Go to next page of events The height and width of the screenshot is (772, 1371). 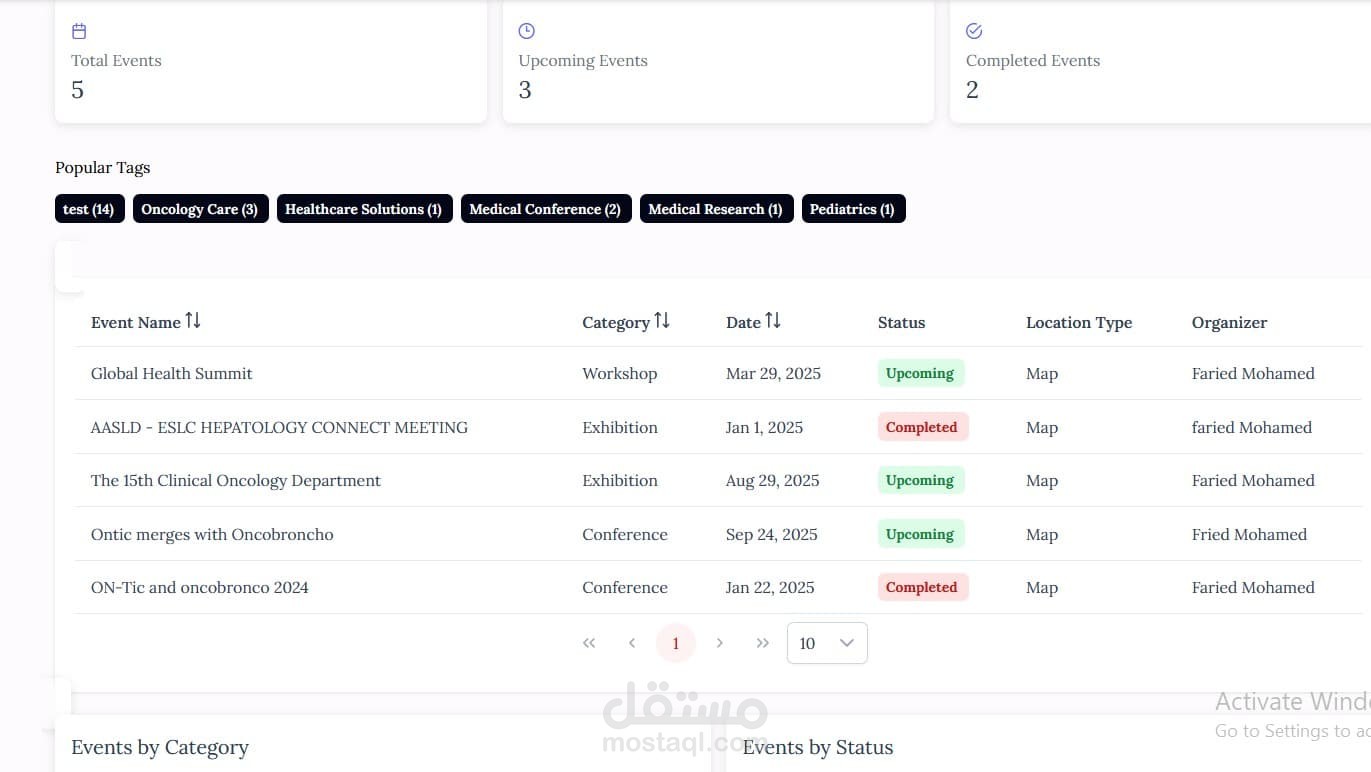pos(719,643)
